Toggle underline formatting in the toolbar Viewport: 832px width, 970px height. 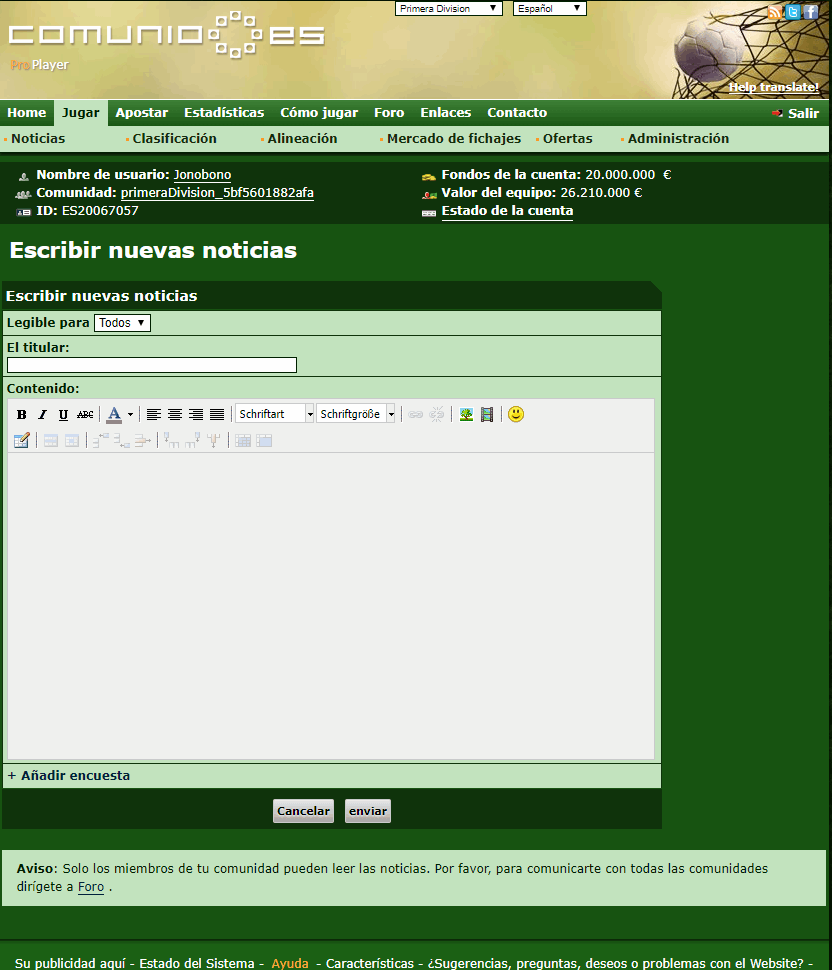coord(63,415)
